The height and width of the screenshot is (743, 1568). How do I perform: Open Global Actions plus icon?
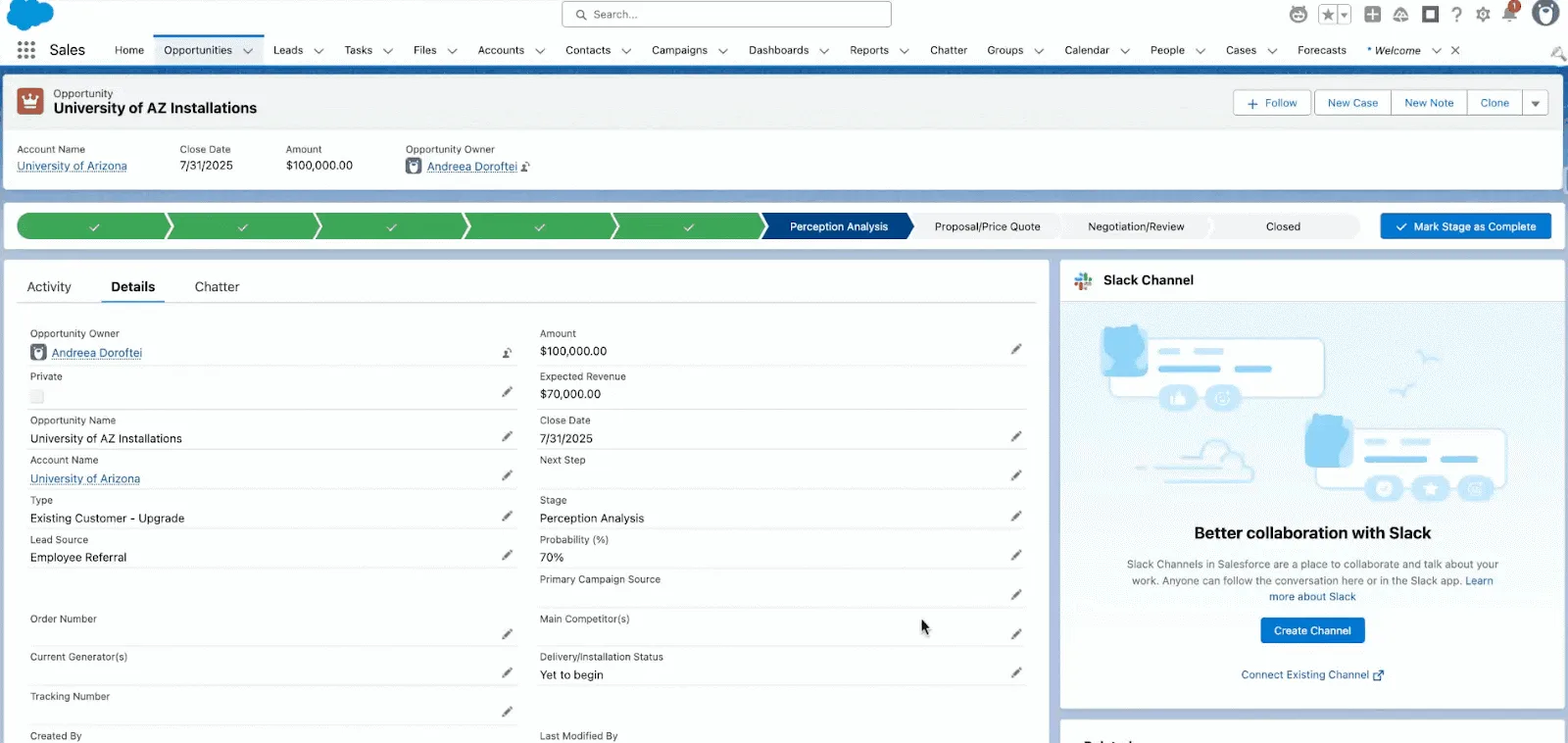tap(1372, 15)
